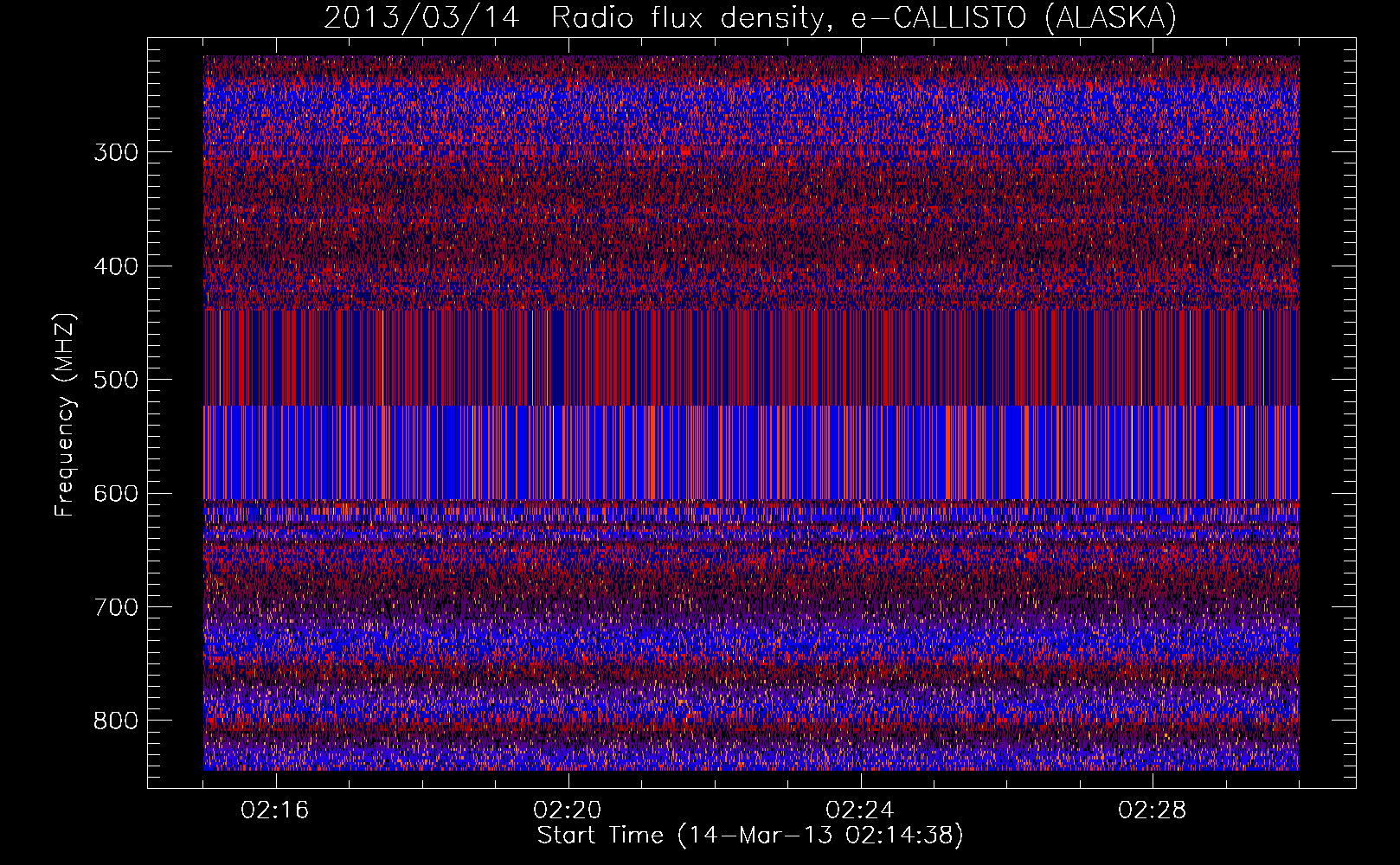
Task: Click the 'Frequency (MHZ)' axis label
Action: pyautogui.click(x=65, y=414)
